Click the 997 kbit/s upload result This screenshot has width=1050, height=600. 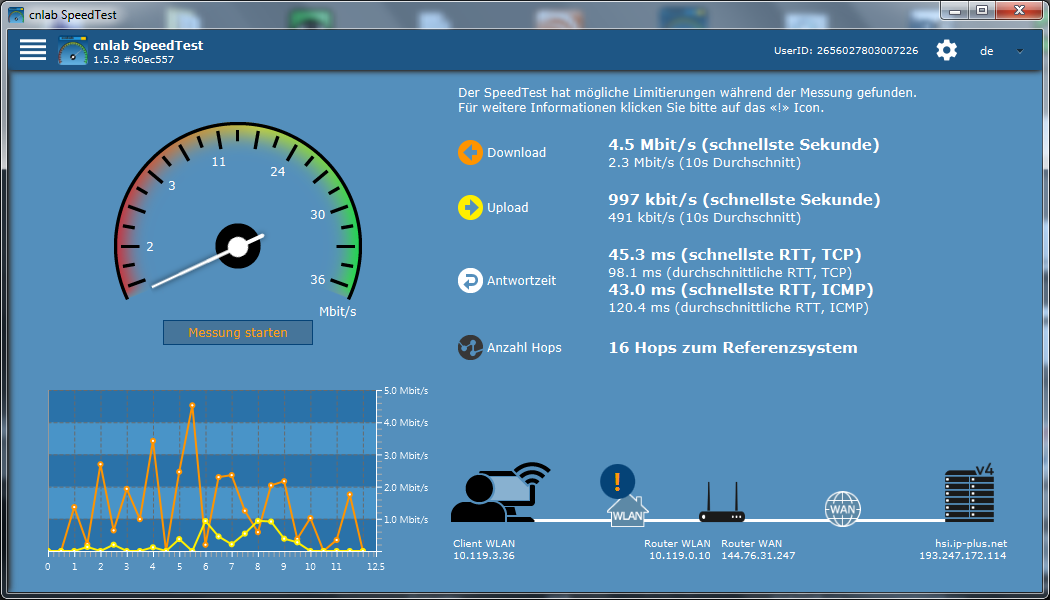coord(744,200)
